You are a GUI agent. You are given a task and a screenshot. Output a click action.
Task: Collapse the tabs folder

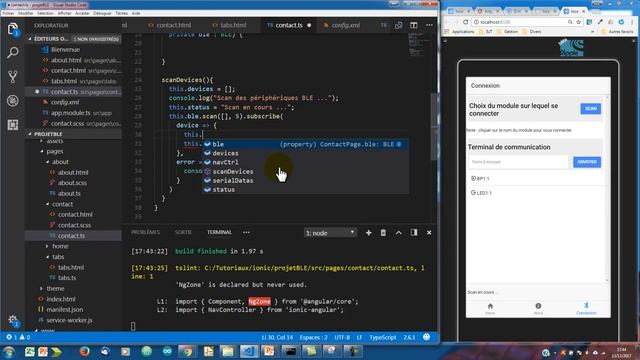tap(58, 257)
